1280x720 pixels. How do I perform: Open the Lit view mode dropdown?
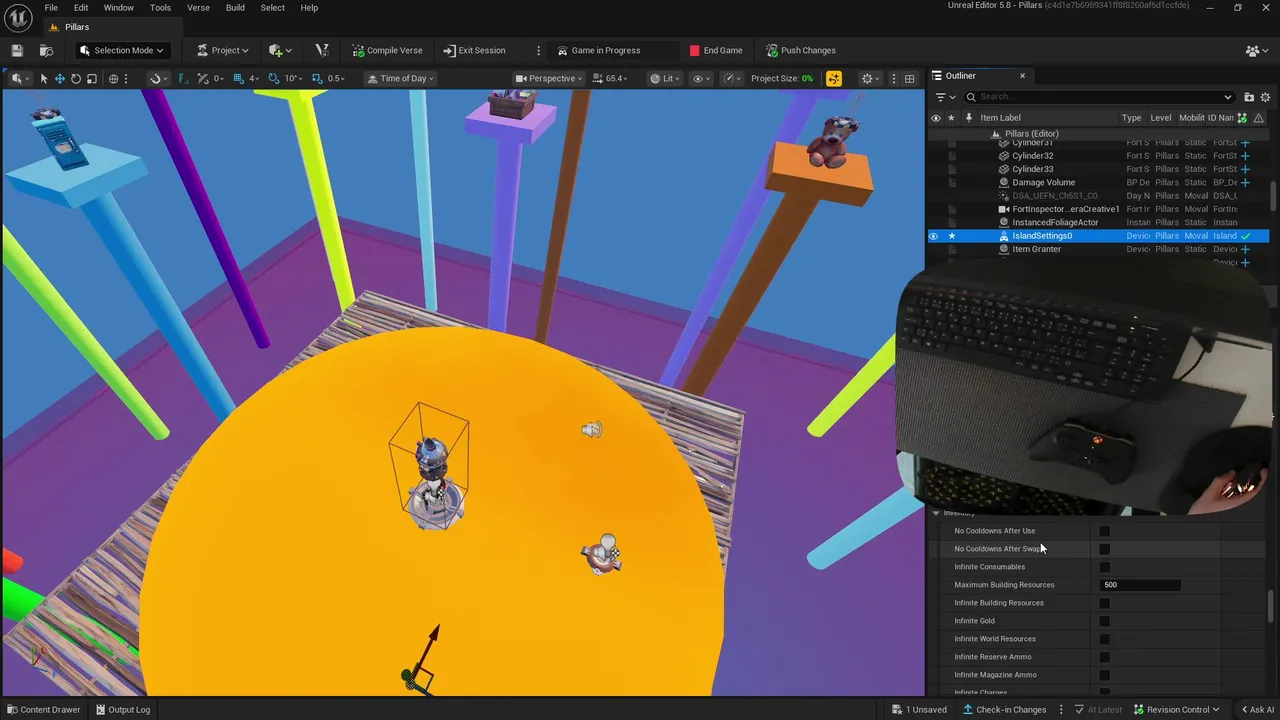665,78
